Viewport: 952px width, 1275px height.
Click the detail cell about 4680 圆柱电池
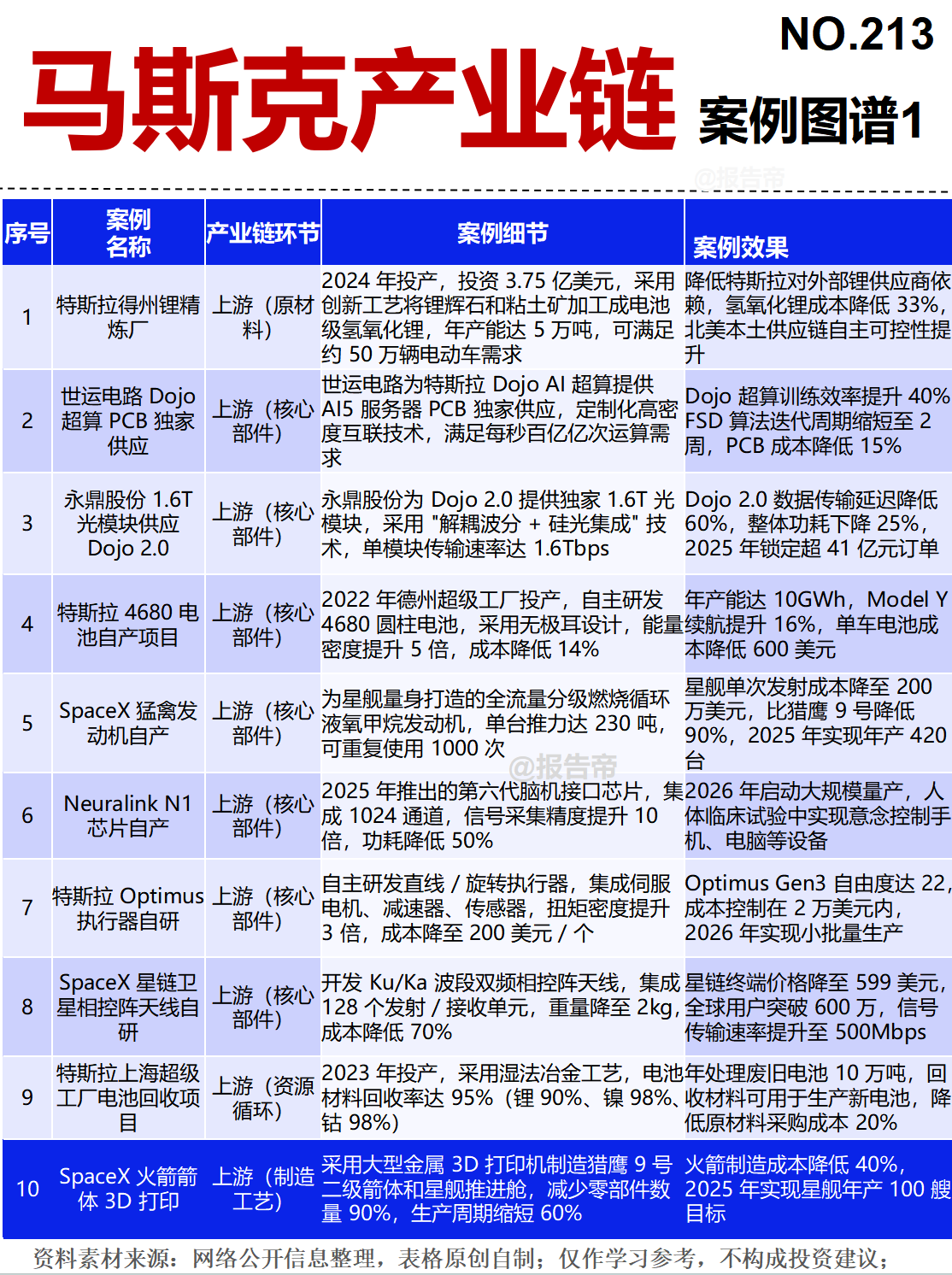click(x=502, y=624)
